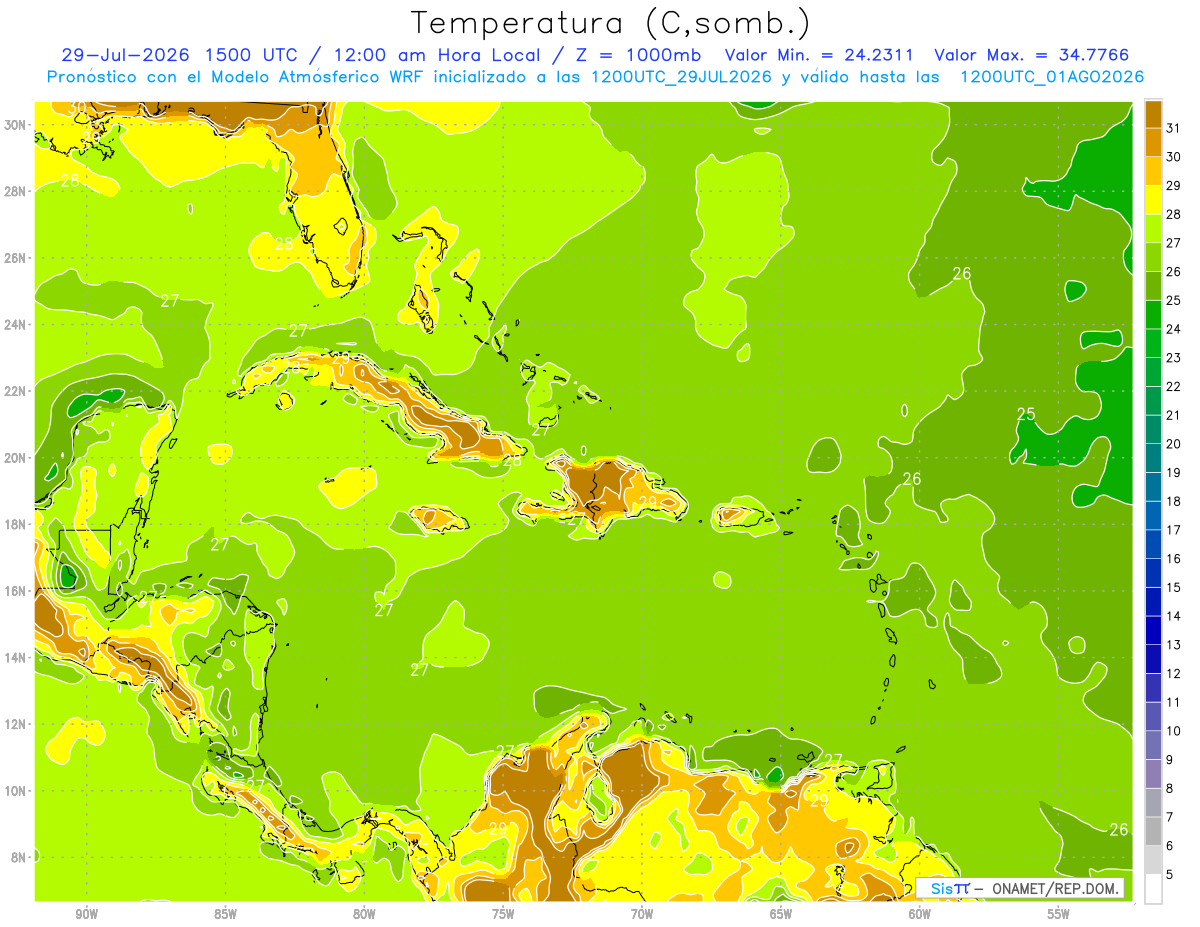Click the longitude axis label 70W

[x=642, y=914]
